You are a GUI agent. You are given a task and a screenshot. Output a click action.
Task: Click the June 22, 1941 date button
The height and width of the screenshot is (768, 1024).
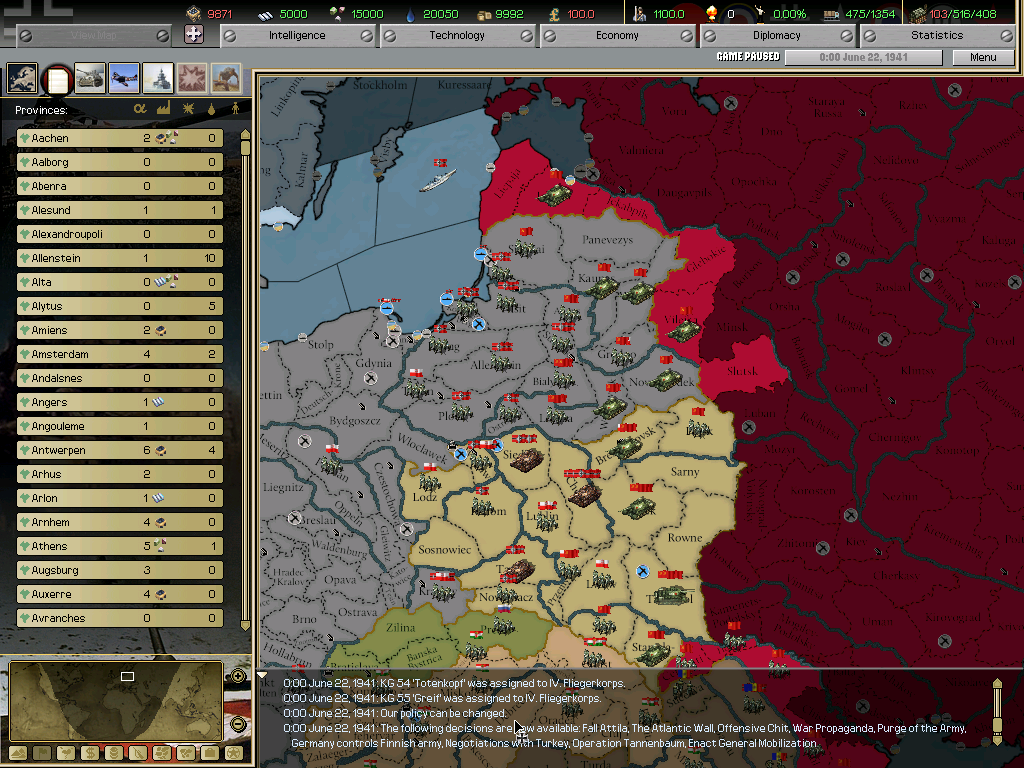click(x=863, y=57)
